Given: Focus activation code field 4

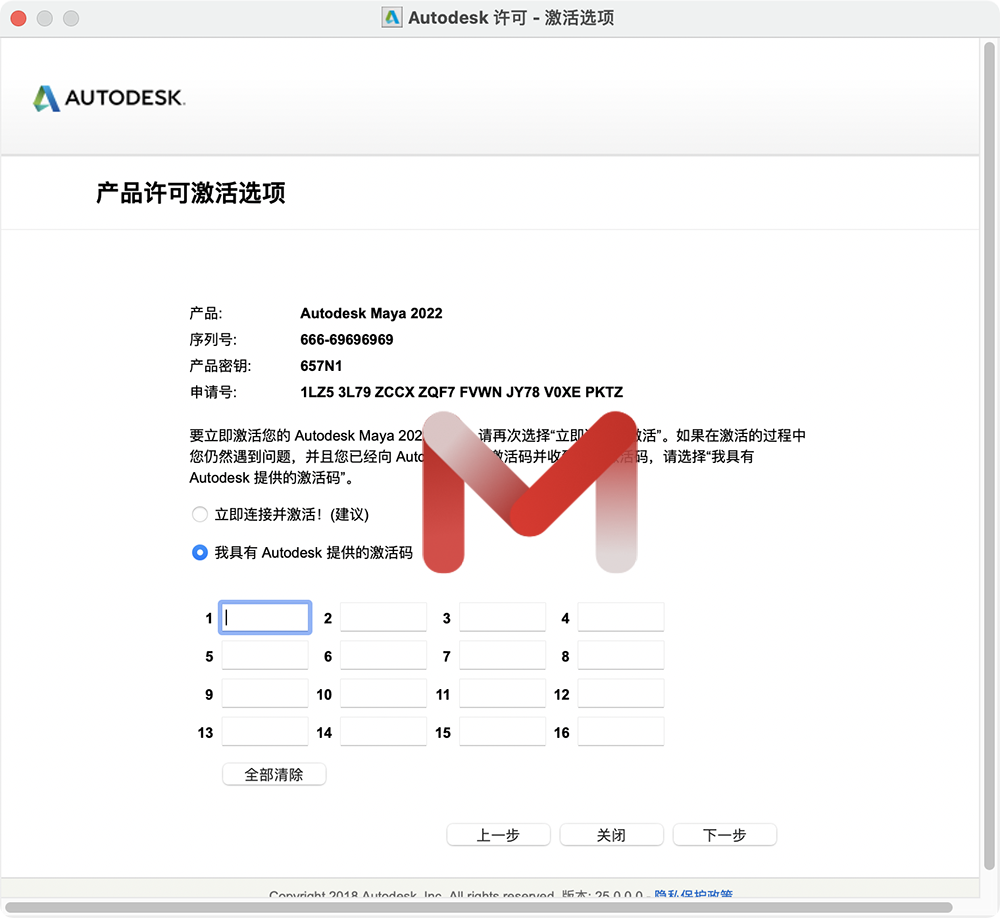Looking at the screenshot, I should [621, 618].
